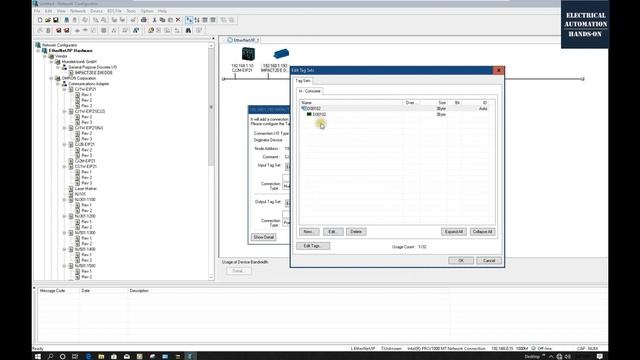Collapse the CS1W-EIP21 tree node
Screen dimensions: 640x360
[64, 167]
